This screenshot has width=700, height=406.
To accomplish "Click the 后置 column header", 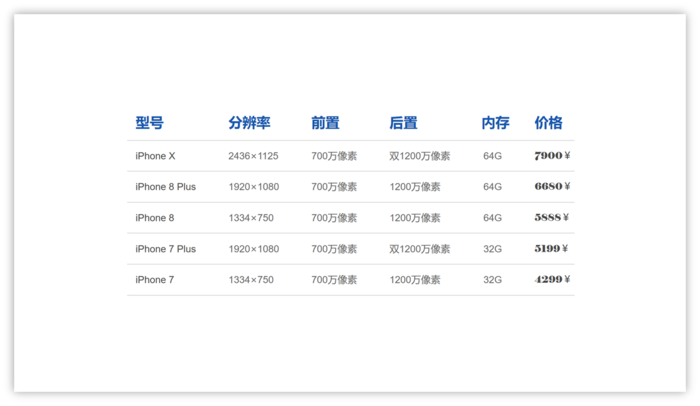I will [403, 123].
